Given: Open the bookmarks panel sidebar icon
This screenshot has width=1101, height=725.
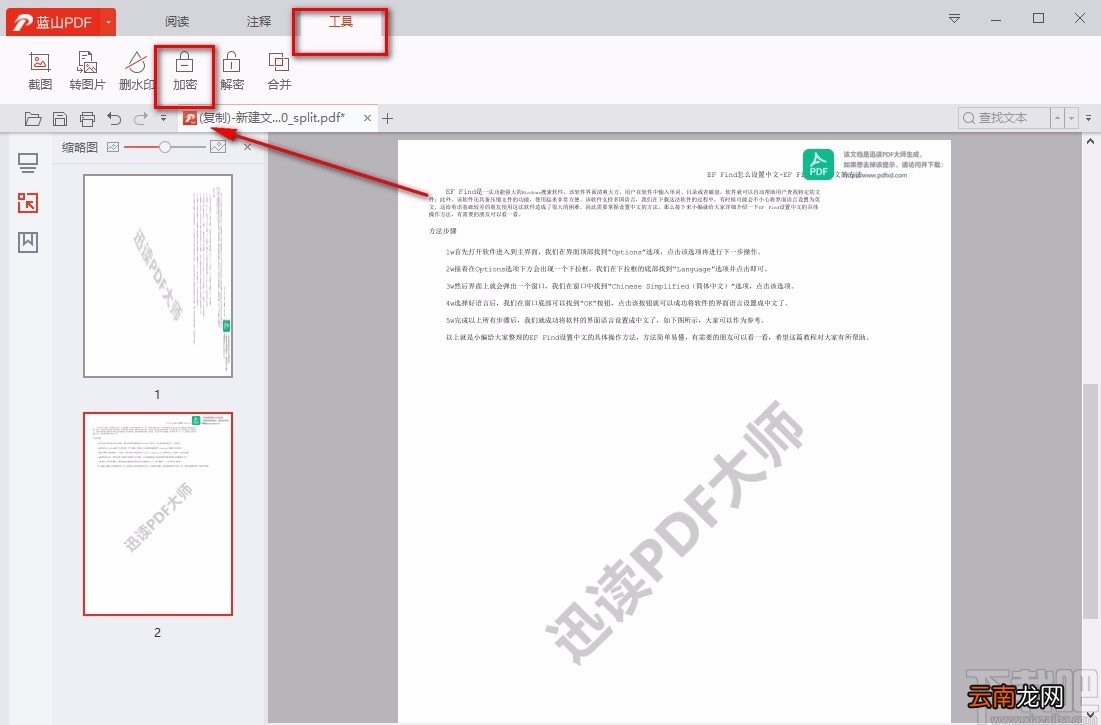Looking at the screenshot, I should tap(27, 242).
